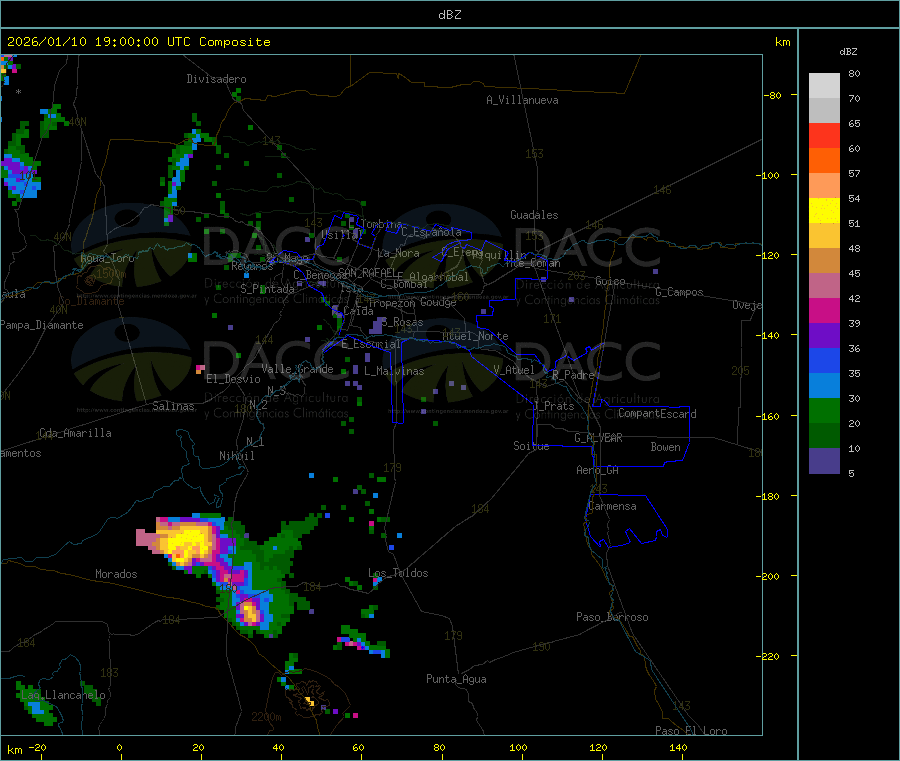The height and width of the screenshot is (761, 900).
Task: Click the slate 5-10 dBZ legend swatch
Action: click(824, 461)
